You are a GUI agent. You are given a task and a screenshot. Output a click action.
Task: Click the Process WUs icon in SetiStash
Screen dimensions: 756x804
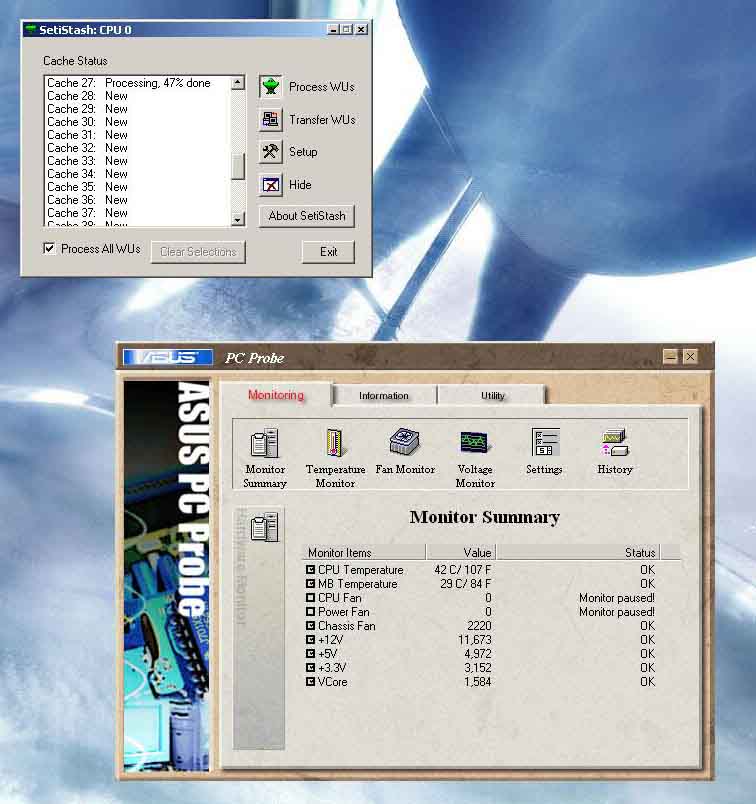coord(270,87)
